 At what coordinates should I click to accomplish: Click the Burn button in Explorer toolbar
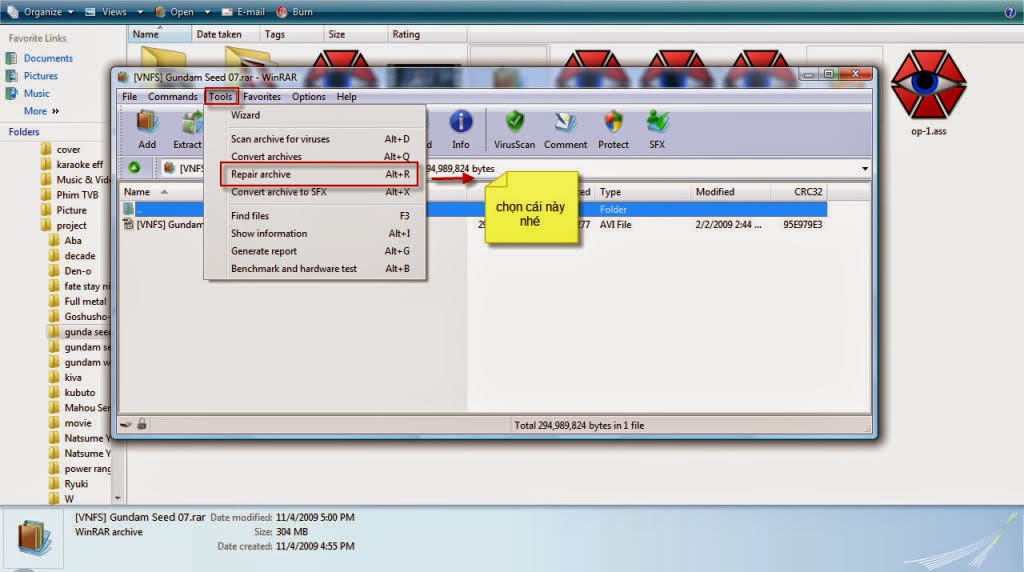coord(295,12)
